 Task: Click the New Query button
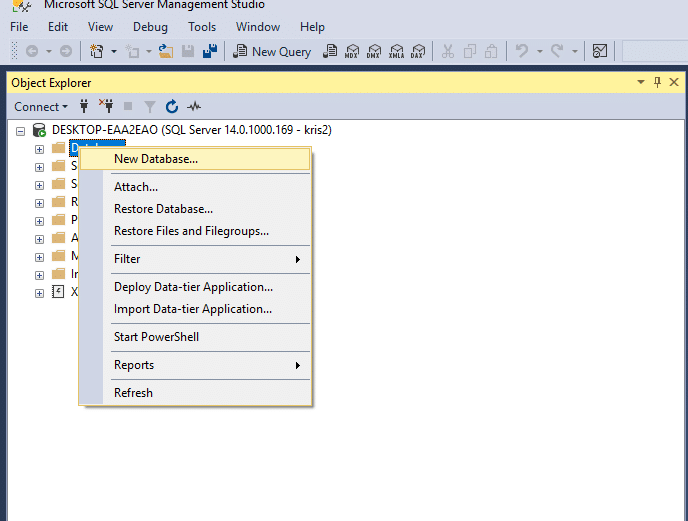pyautogui.click(x=272, y=52)
